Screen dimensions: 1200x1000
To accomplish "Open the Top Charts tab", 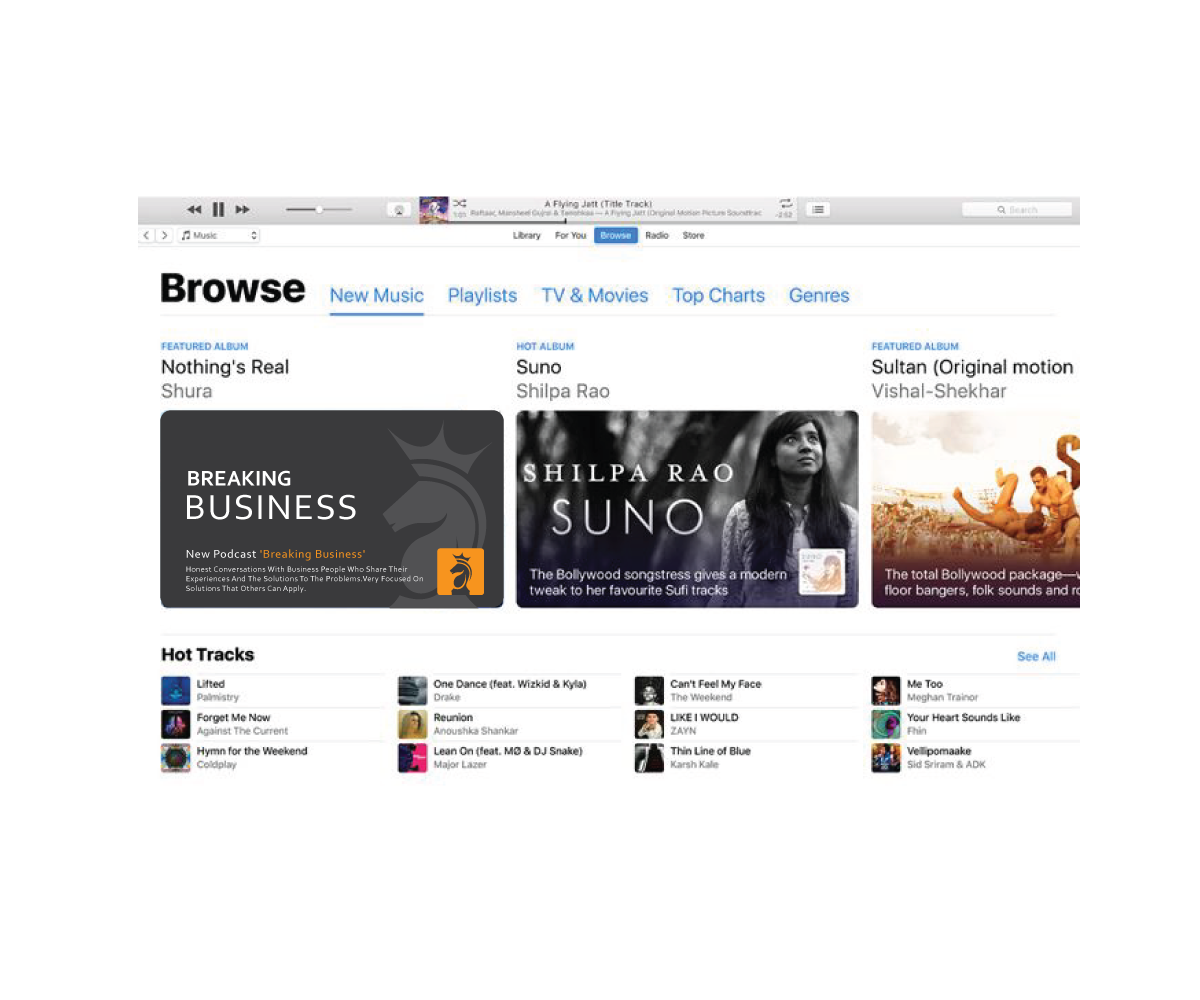I will coord(718,296).
